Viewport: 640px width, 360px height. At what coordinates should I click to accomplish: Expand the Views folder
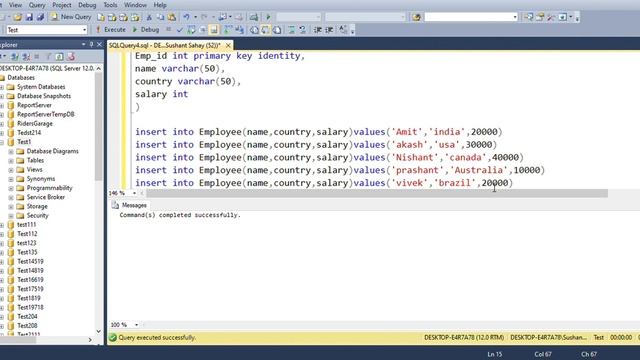pyautogui.click(x=11, y=170)
